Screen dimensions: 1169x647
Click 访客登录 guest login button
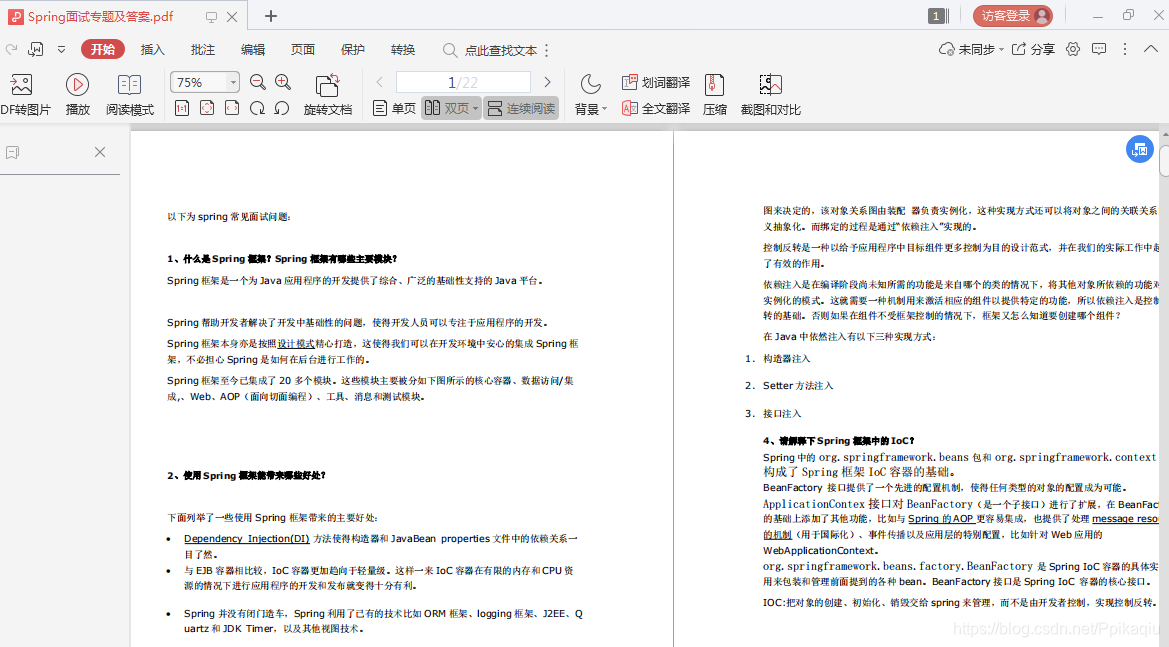(x=1013, y=16)
